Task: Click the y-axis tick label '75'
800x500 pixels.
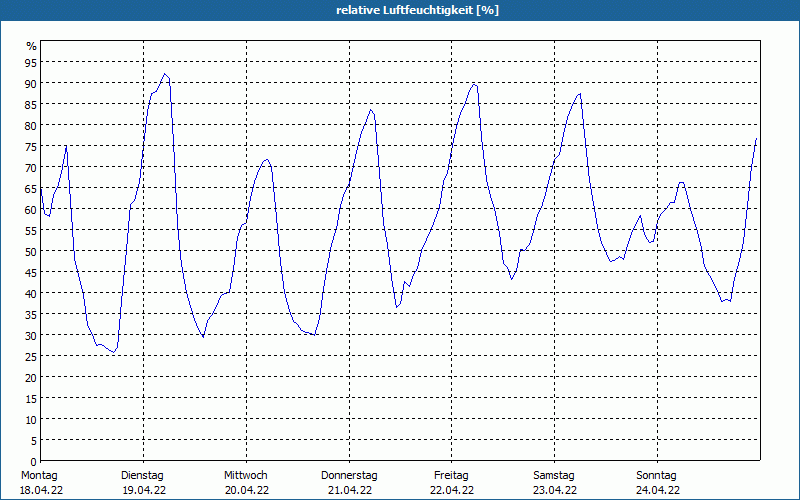Action: [31, 146]
